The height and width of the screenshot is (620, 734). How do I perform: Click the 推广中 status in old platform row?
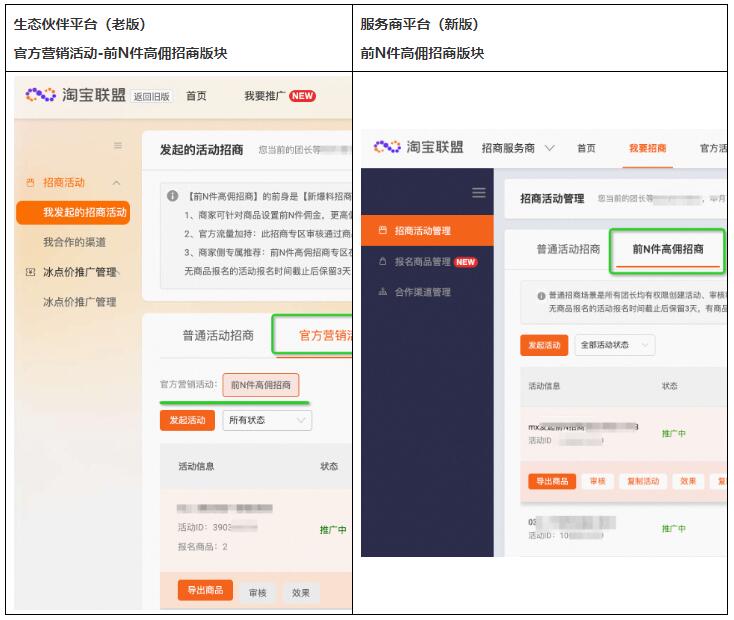[333, 530]
